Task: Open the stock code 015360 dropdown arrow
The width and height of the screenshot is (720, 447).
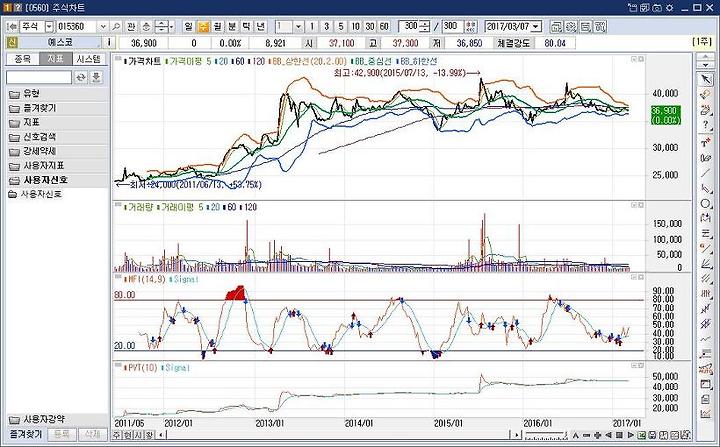Action: (x=103, y=26)
